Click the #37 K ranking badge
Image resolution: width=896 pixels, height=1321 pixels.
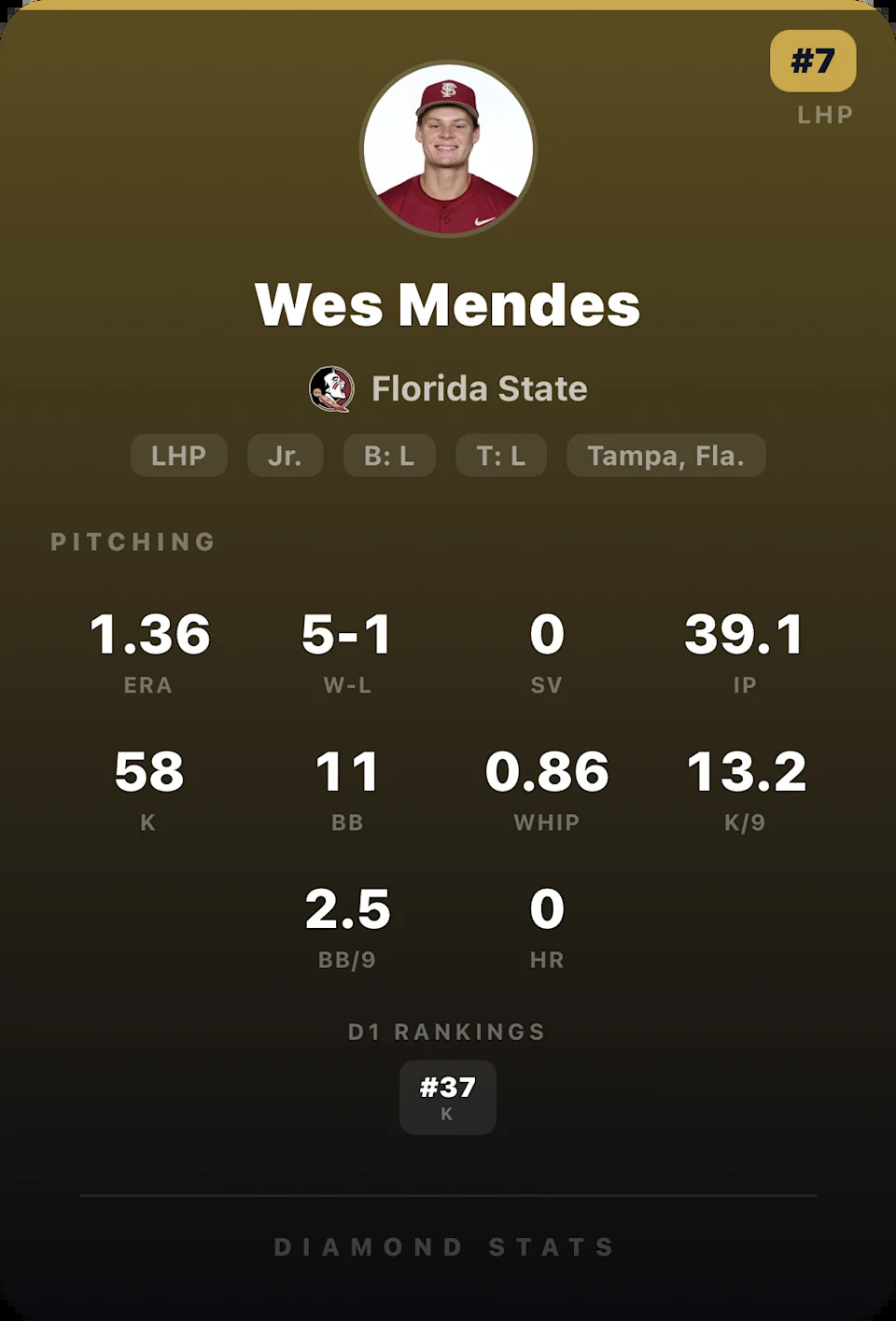coord(448,1097)
